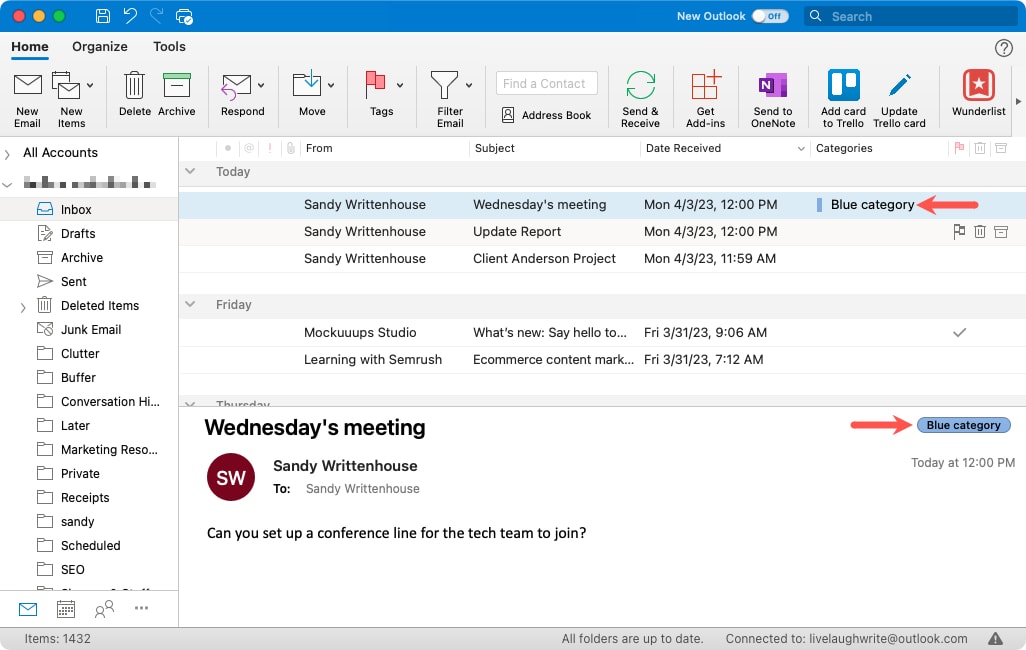
Task: Collapse the Today message group
Action: (190, 171)
